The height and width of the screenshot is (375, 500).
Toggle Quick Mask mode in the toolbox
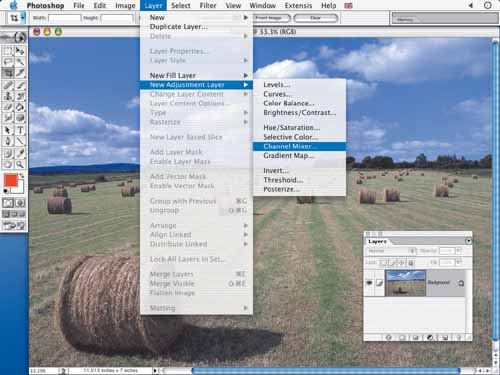(20, 203)
